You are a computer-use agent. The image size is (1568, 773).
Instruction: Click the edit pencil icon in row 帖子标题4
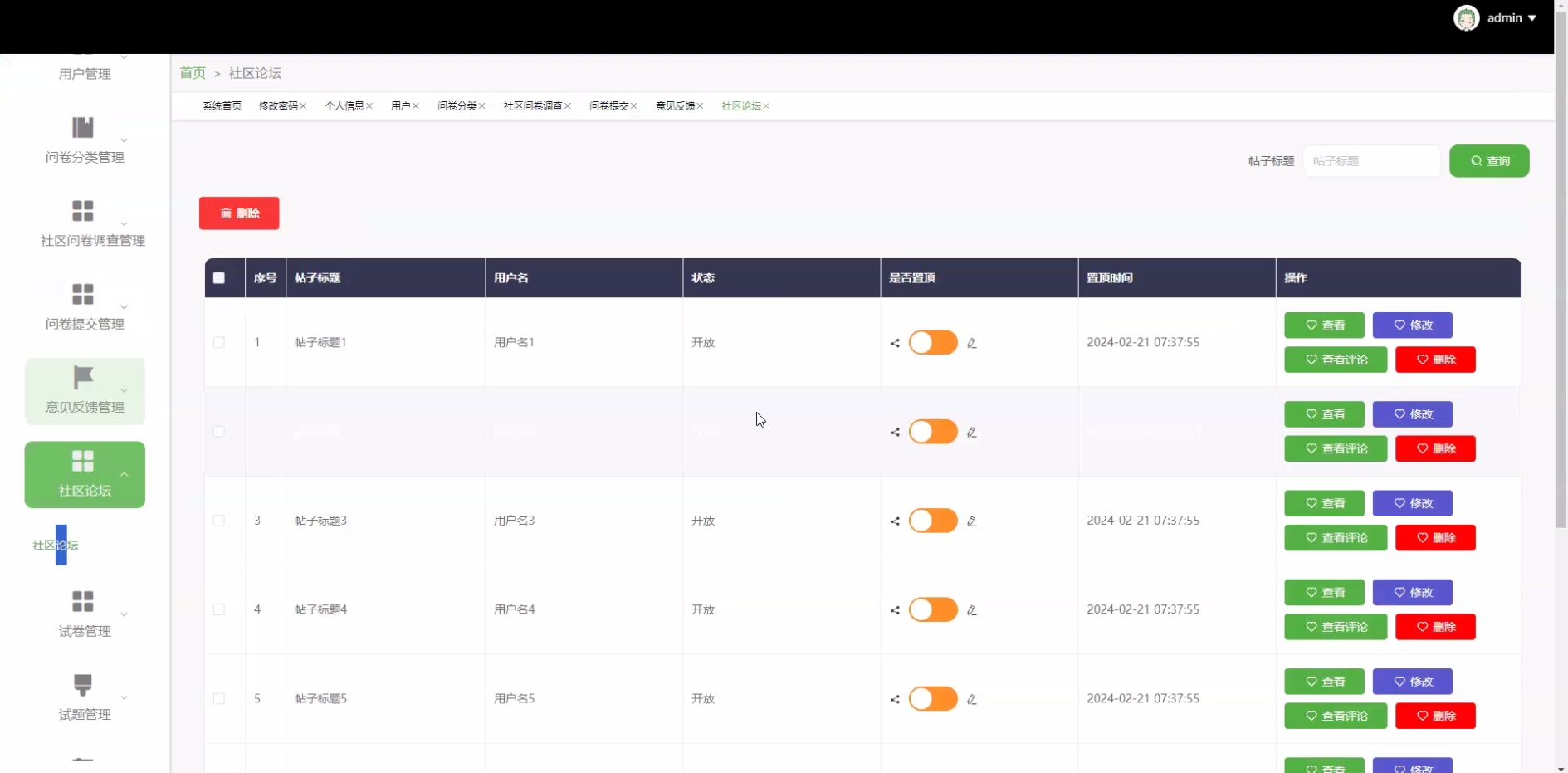point(972,610)
